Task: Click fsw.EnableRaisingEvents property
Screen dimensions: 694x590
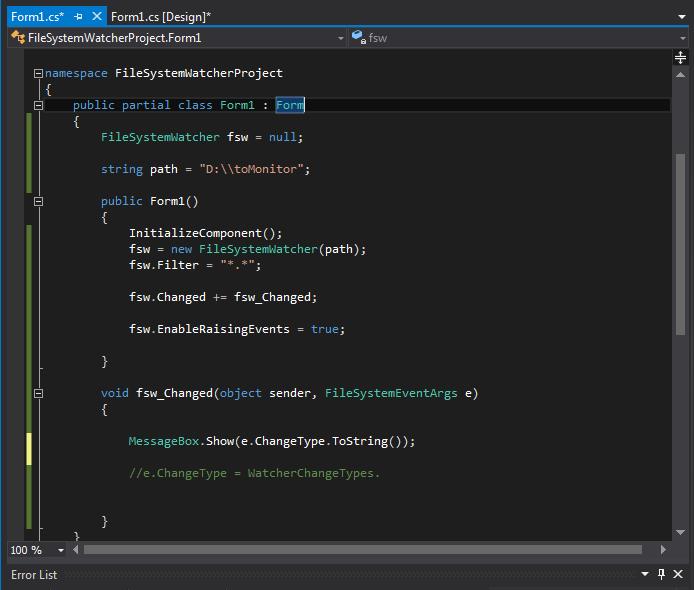Action: (x=209, y=329)
